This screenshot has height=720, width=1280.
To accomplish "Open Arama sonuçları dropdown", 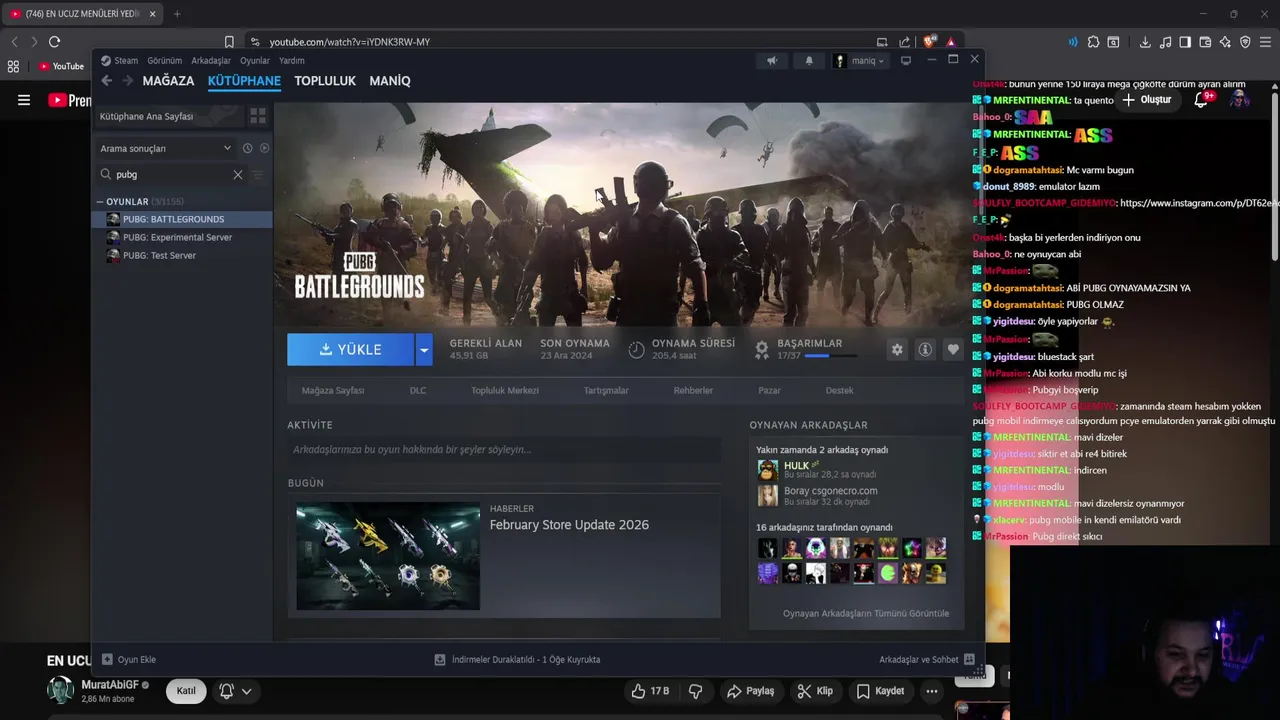I will (165, 148).
